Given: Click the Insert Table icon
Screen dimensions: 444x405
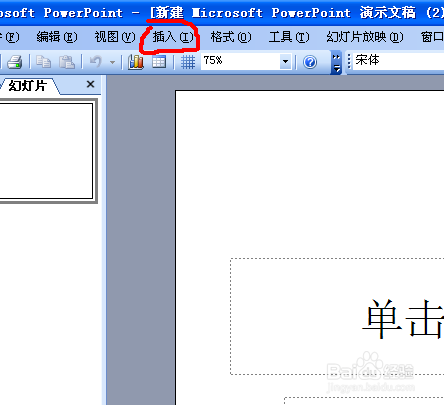Looking at the screenshot, I should pyautogui.click(x=159, y=62).
